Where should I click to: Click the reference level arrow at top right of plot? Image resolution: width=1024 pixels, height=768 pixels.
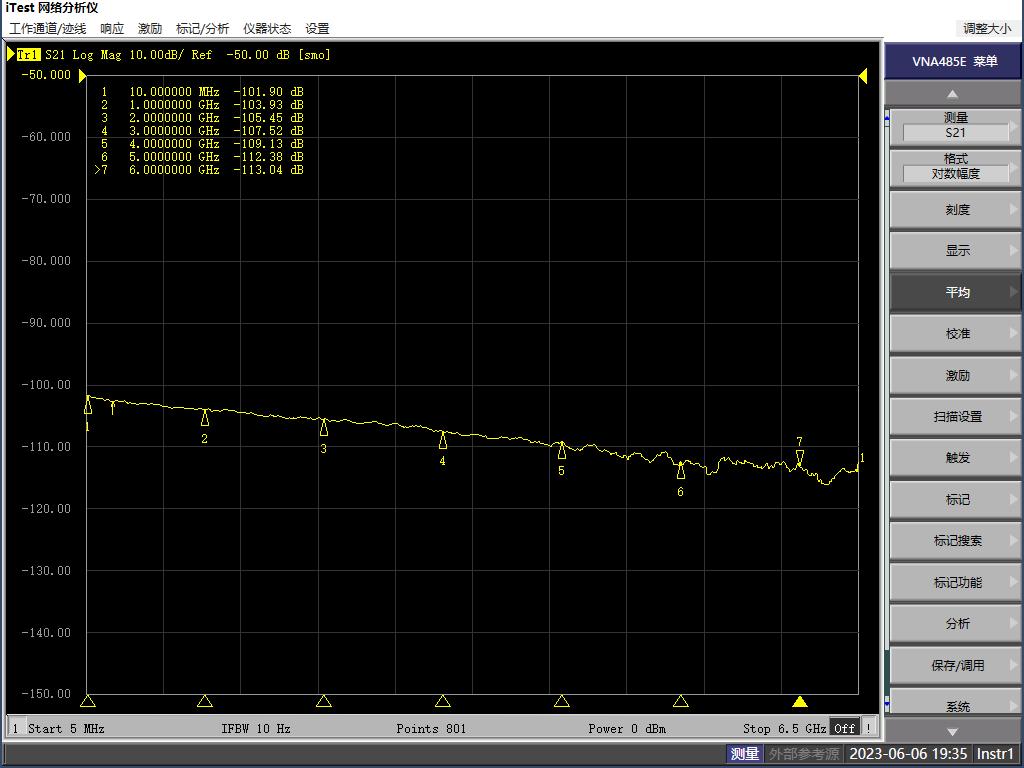click(x=863, y=77)
